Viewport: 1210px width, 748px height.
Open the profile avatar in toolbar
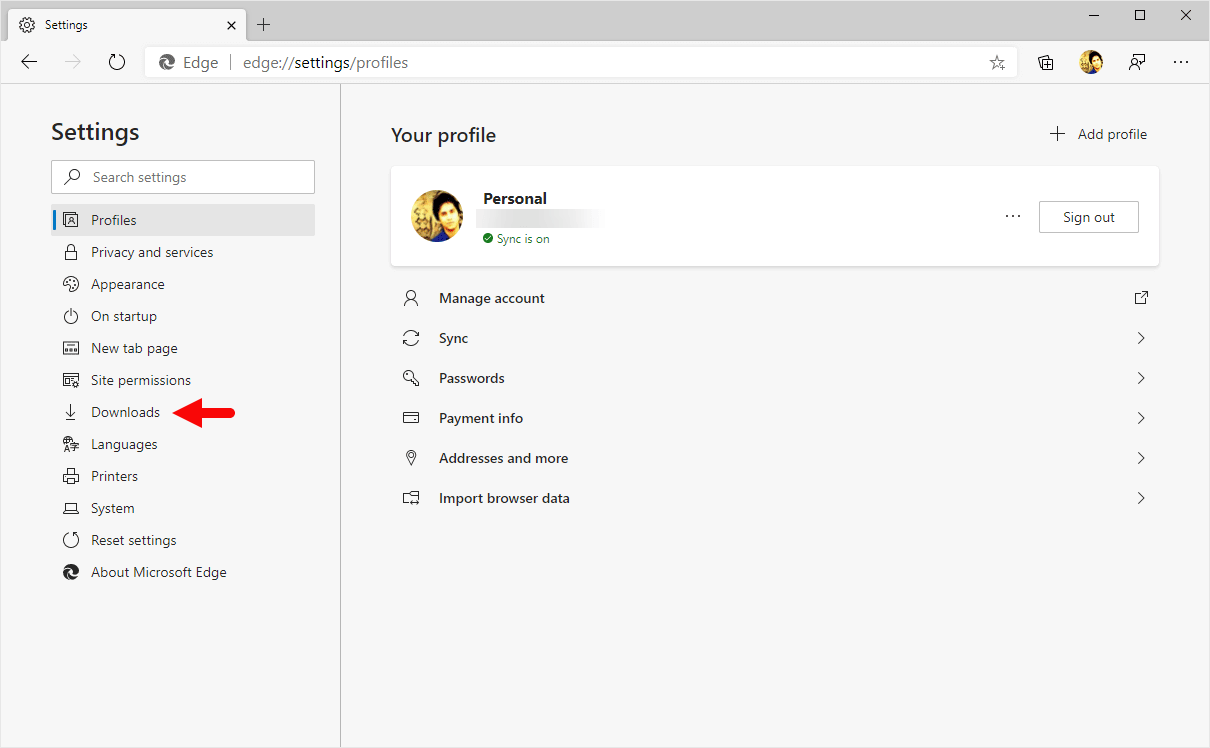coord(1091,62)
